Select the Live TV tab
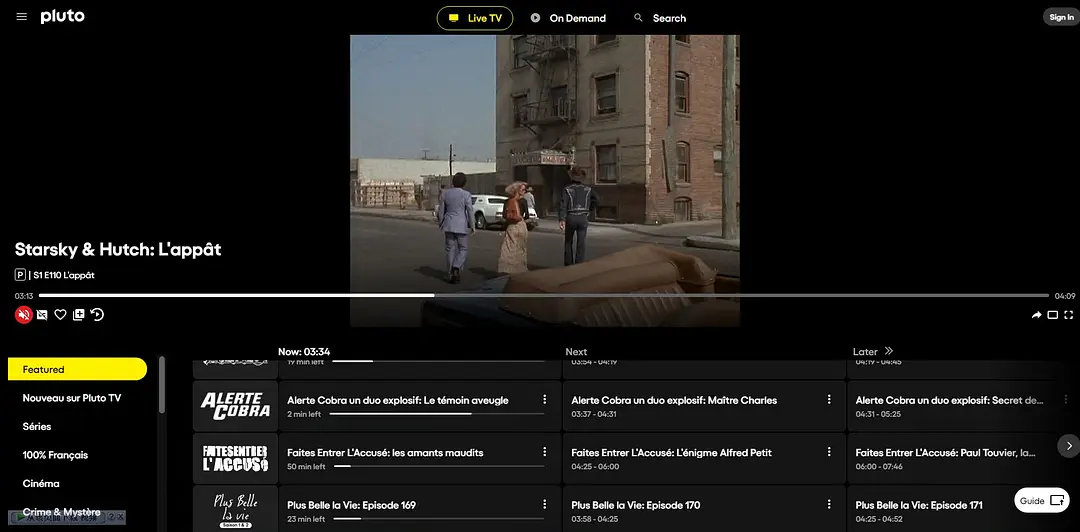The height and width of the screenshot is (532, 1080). [475, 18]
